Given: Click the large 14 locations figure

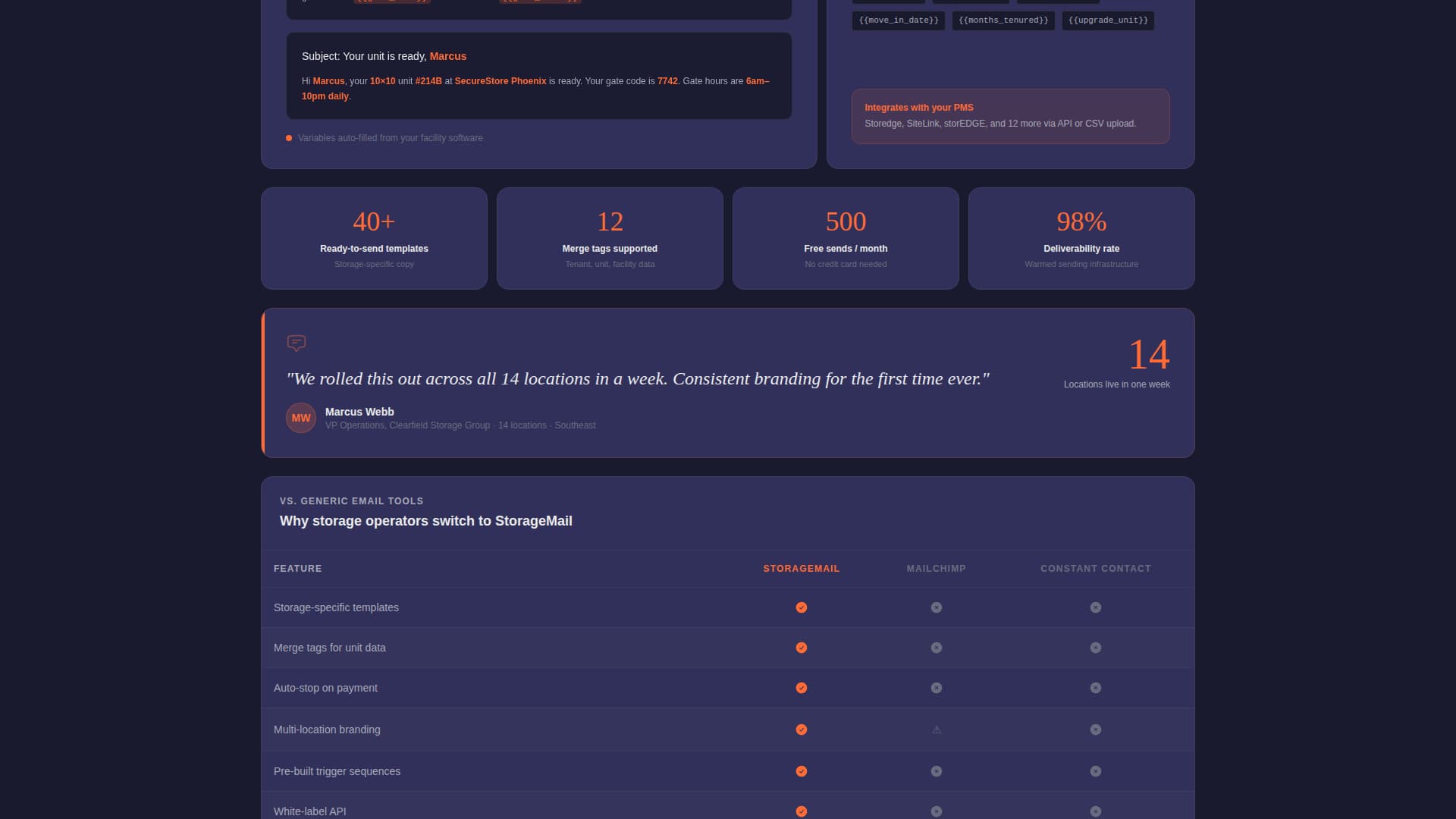Looking at the screenshot, I should coord(1149,355).
